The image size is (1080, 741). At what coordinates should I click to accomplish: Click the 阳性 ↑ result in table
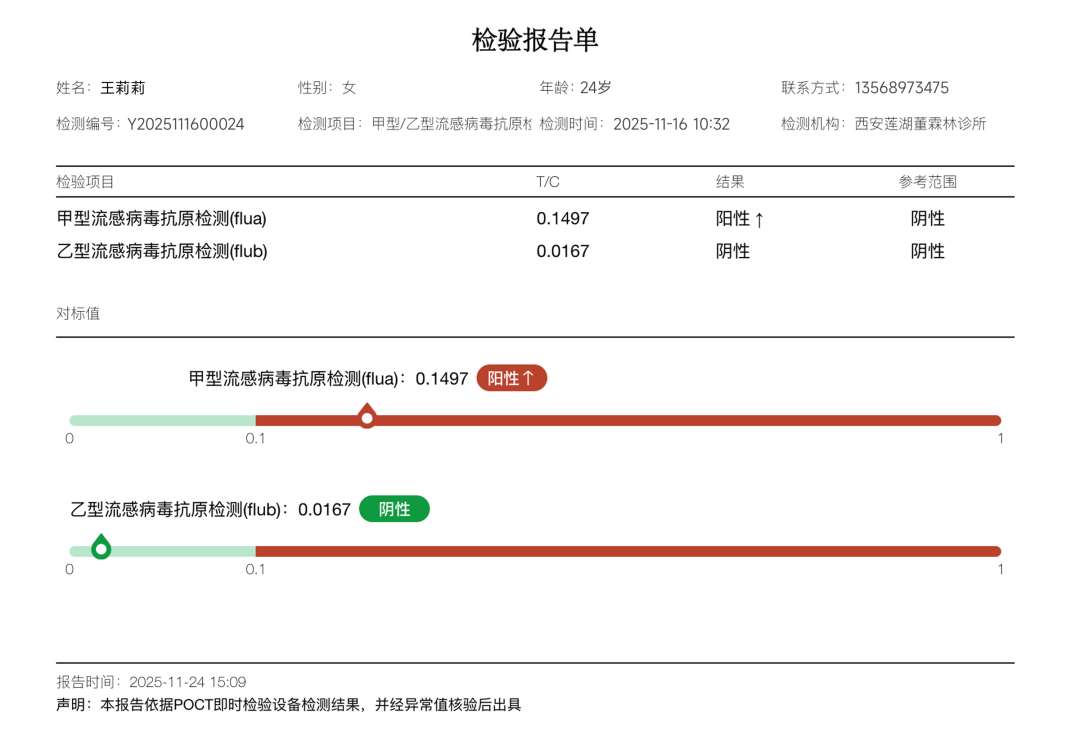click(x=740, y=218)
